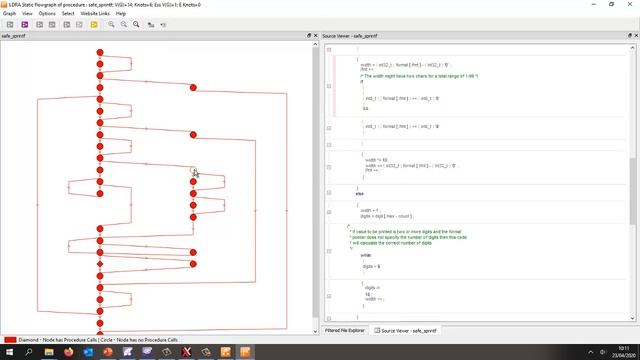Viewport: 640px width, 360px height.
Task: Float the safe_sprintf flowgraph panel
Action: click(309, 36)
